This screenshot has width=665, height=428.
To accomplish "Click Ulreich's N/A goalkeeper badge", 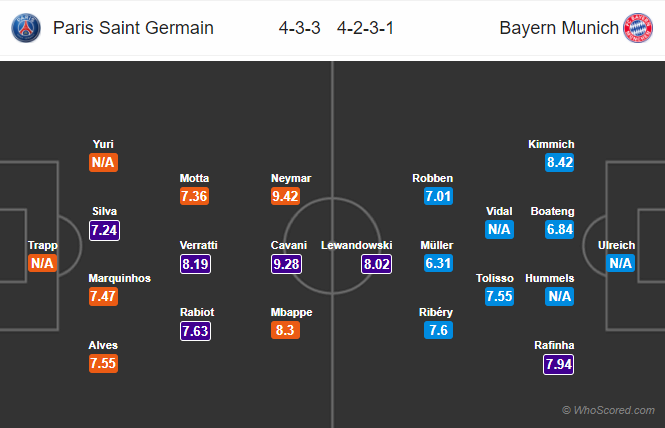I will 620,263.
